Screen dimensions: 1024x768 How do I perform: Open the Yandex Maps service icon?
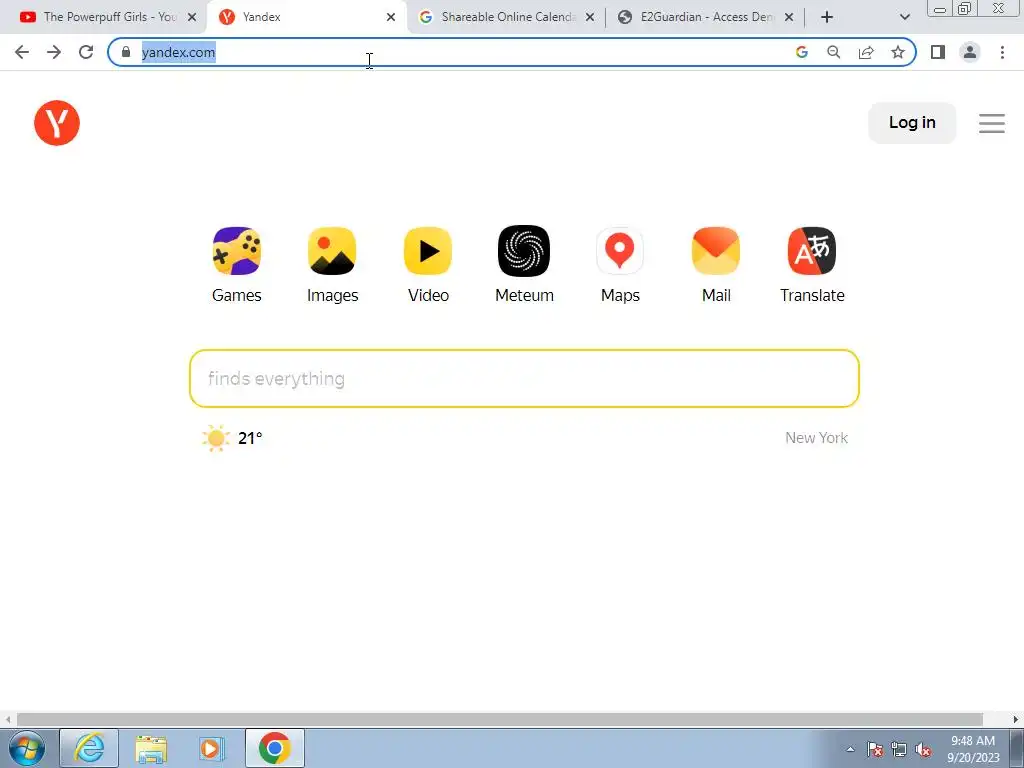pyautogui.click(x=620, y=251)
